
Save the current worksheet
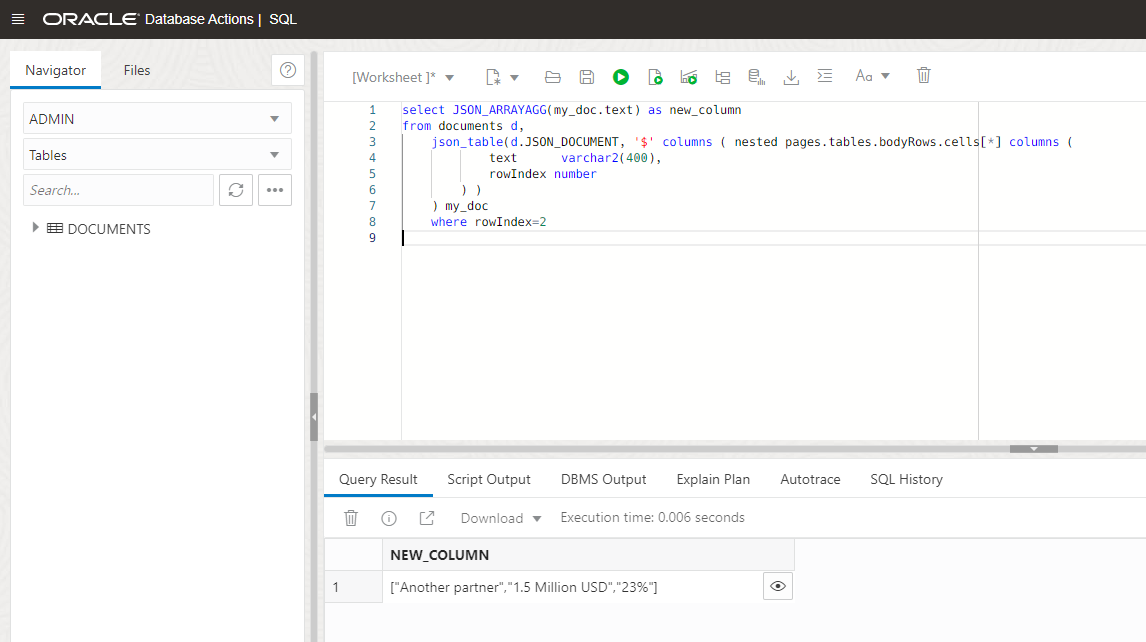587,77
